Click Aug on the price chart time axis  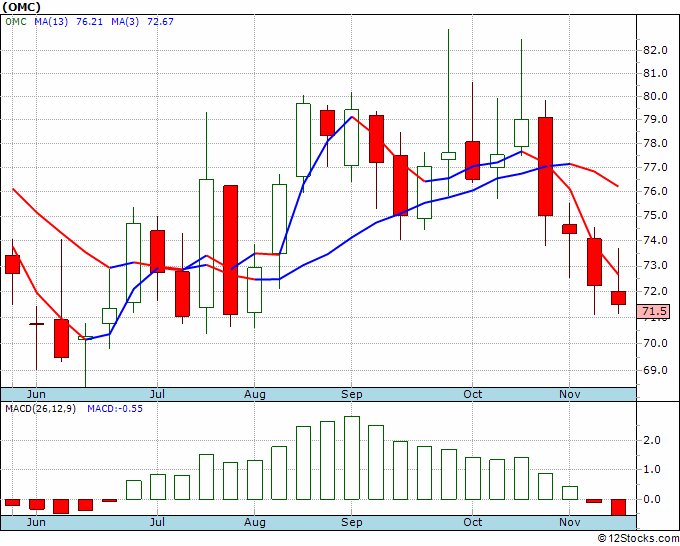click(255, 394)
